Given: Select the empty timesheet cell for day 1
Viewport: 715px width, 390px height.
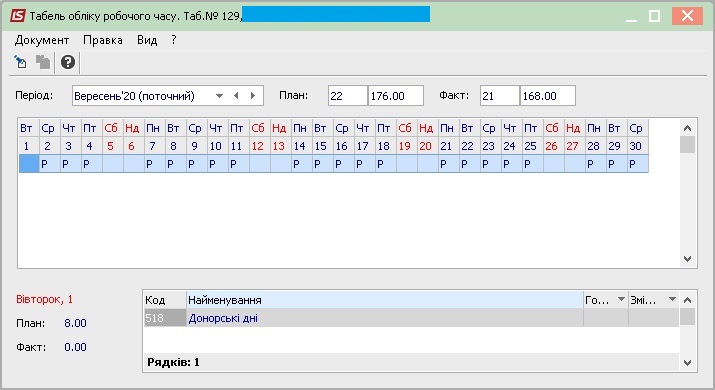Looking at the screenshot, I should [28, 164].
